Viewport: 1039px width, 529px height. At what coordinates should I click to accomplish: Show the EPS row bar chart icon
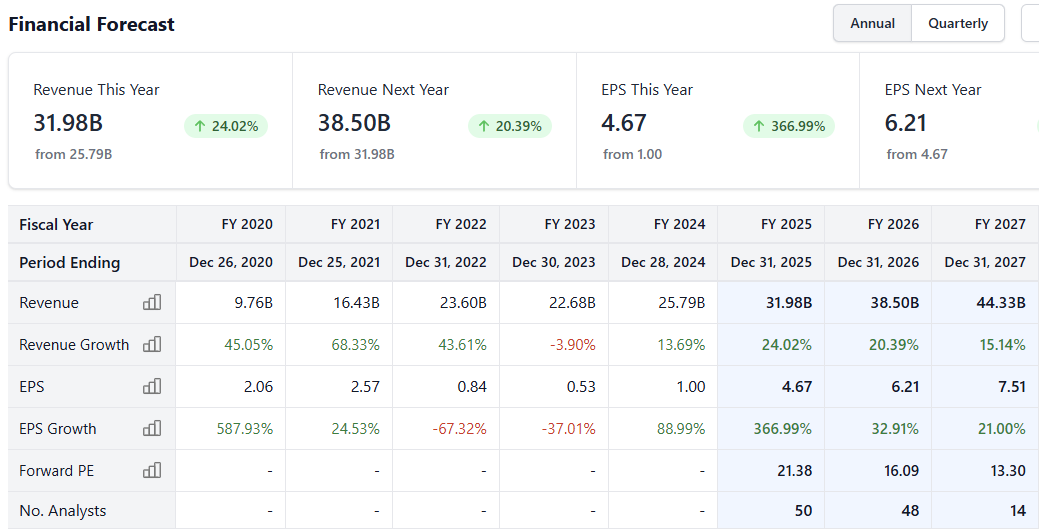[x=152, y=386]
